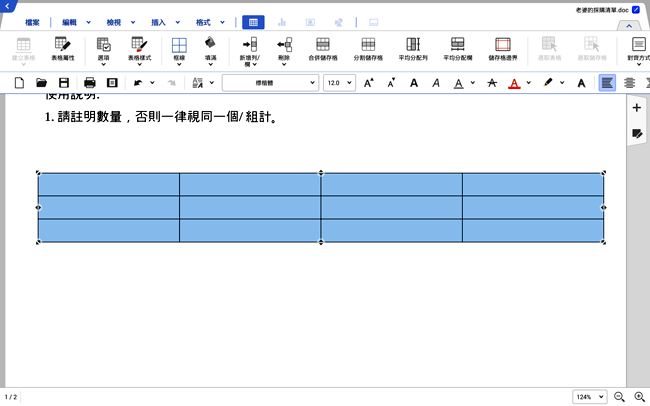The width and height of the screenshot is (650, 406).
Task: Toggle left paragraph alignment
Action: point(607,83)
